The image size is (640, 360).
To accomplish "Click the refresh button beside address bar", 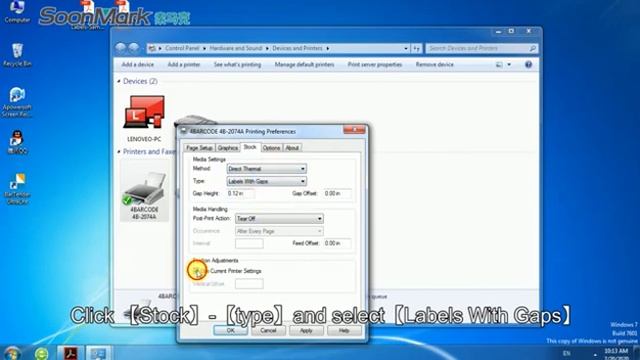I will (x=416, y=48).
